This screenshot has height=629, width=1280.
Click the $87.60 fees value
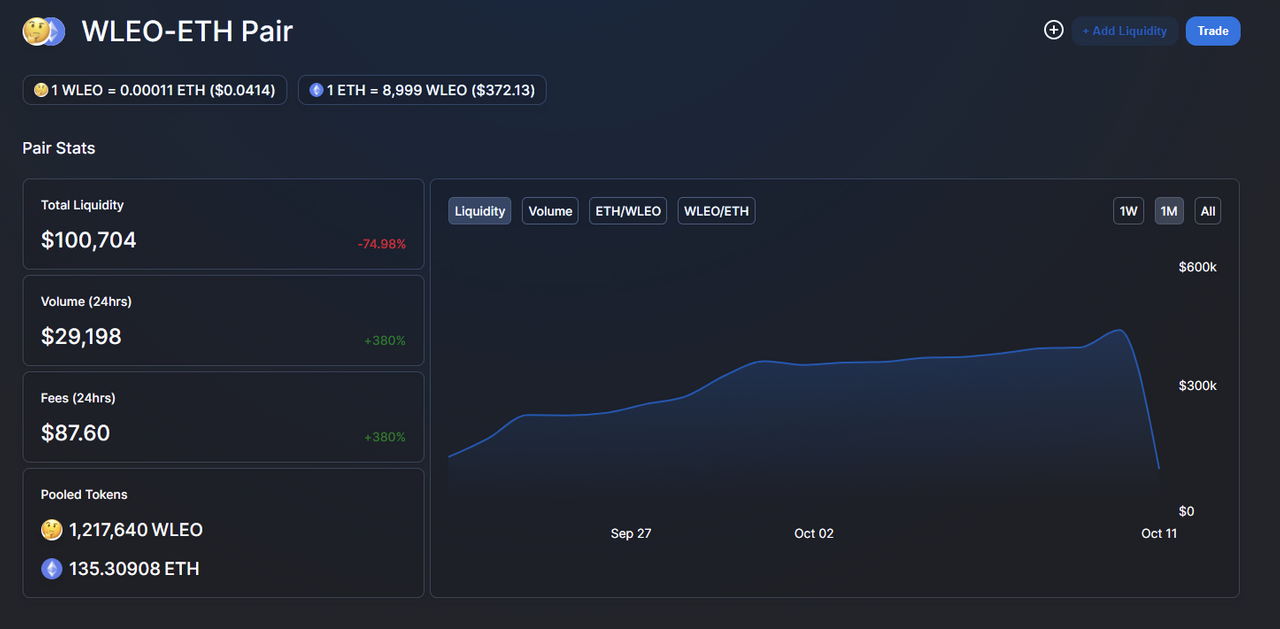[75, 433]
